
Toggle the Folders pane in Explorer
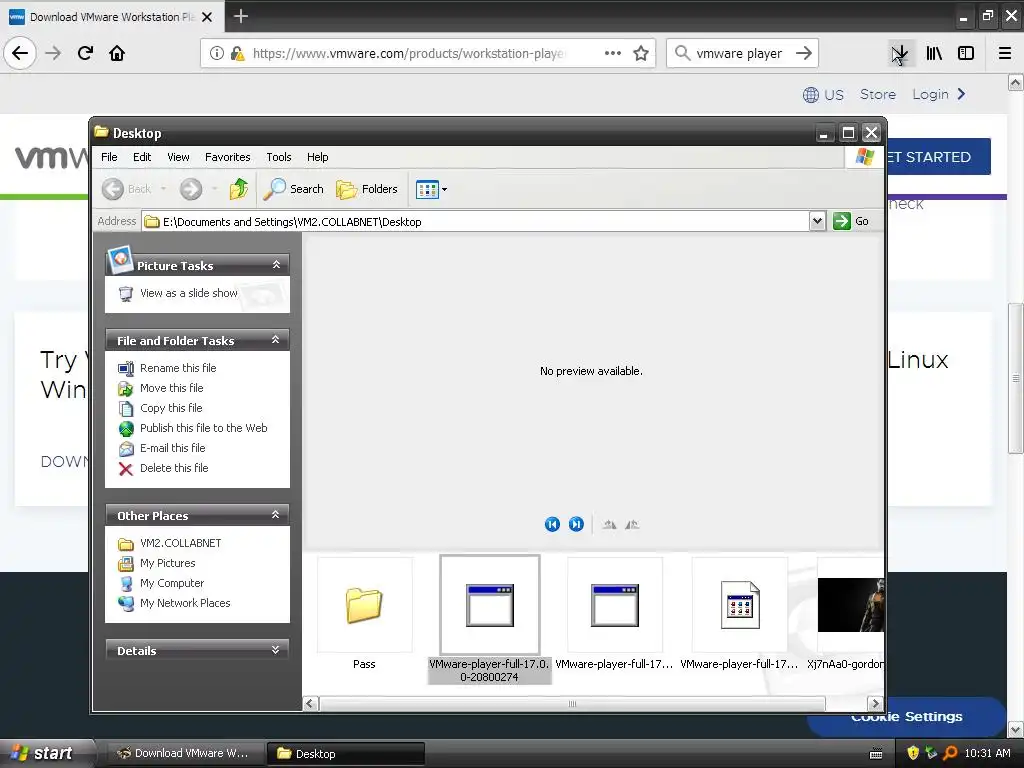point(366,189)
